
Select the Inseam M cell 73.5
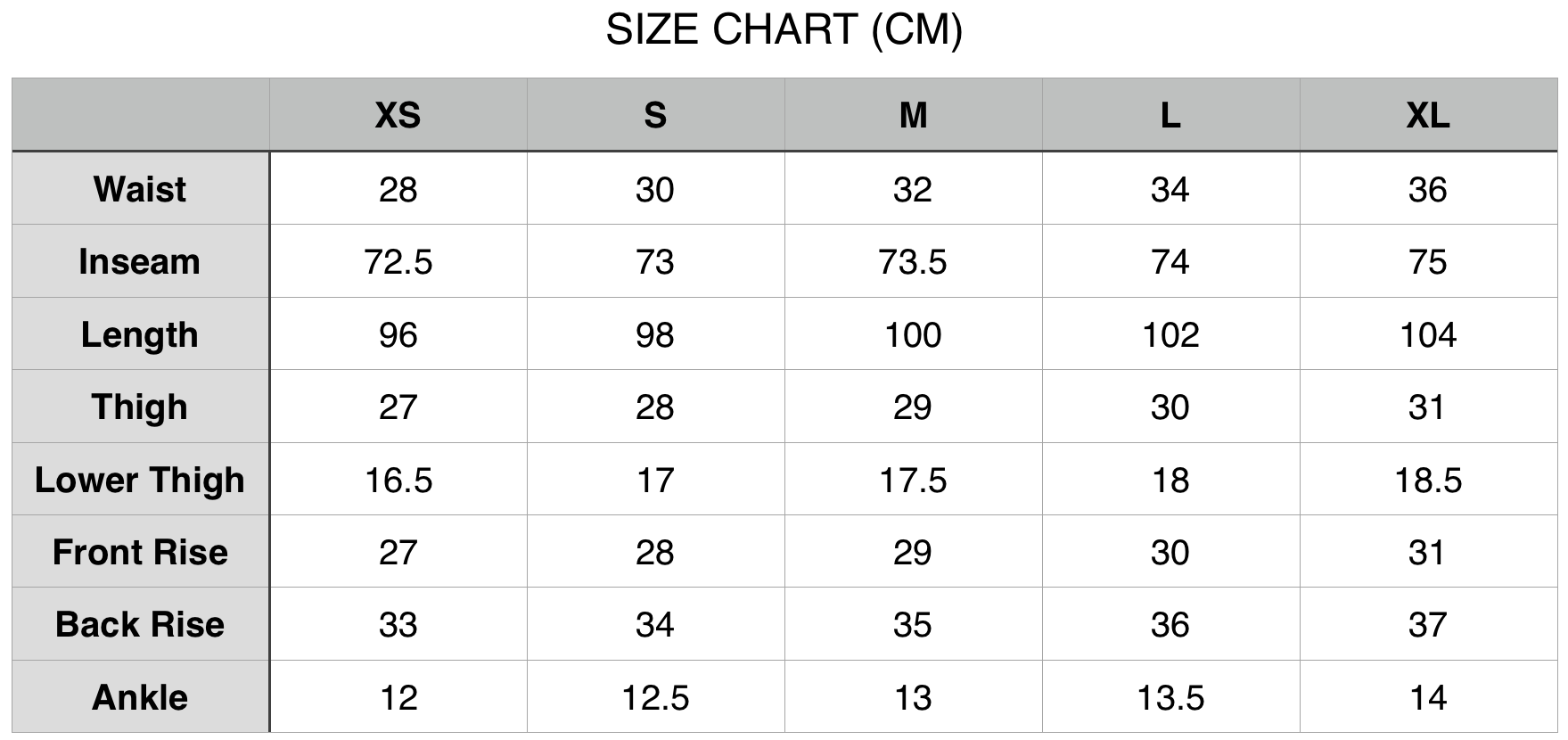click(913, 262)
